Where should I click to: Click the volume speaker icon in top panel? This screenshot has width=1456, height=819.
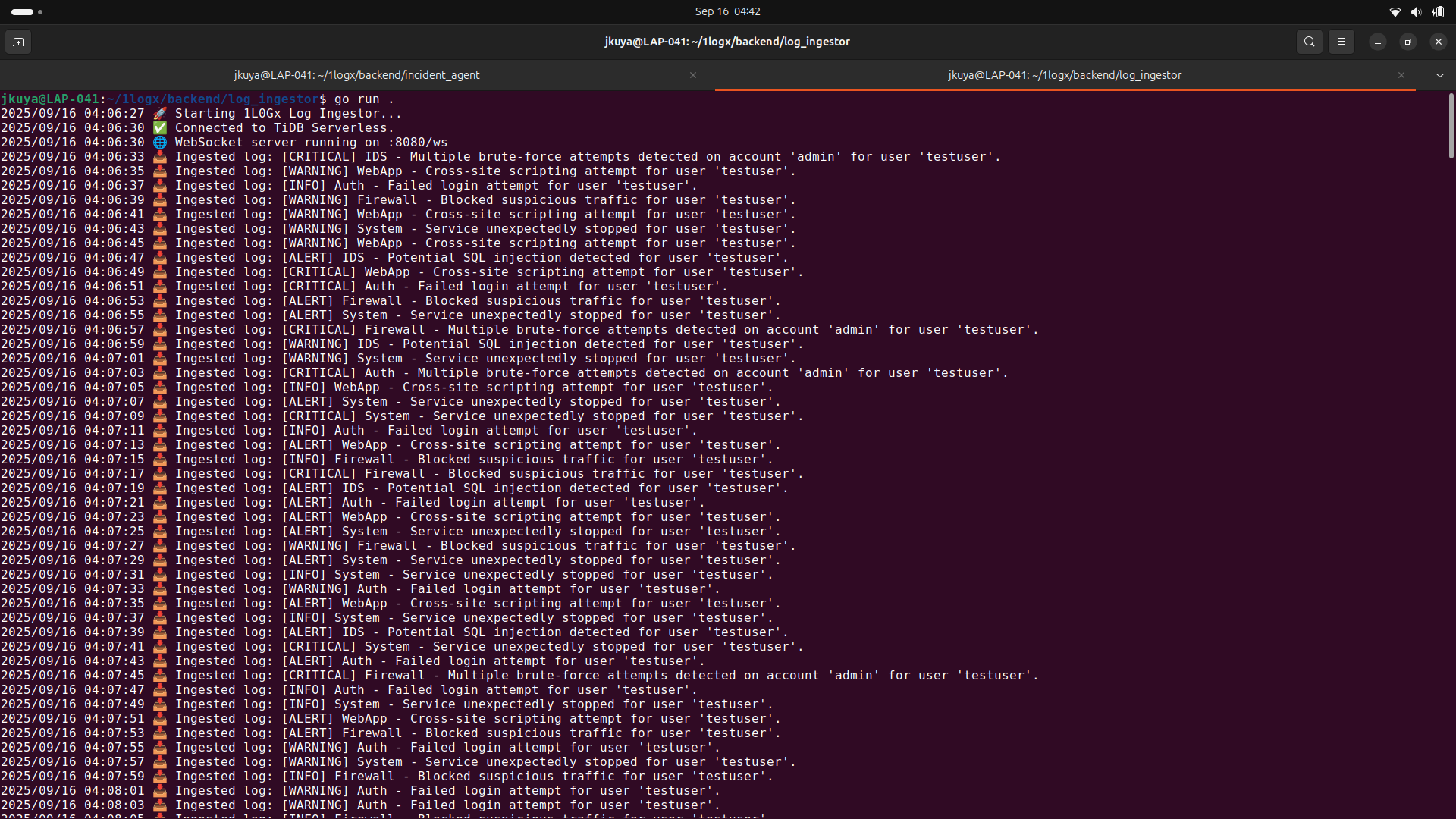point(1416,11)
